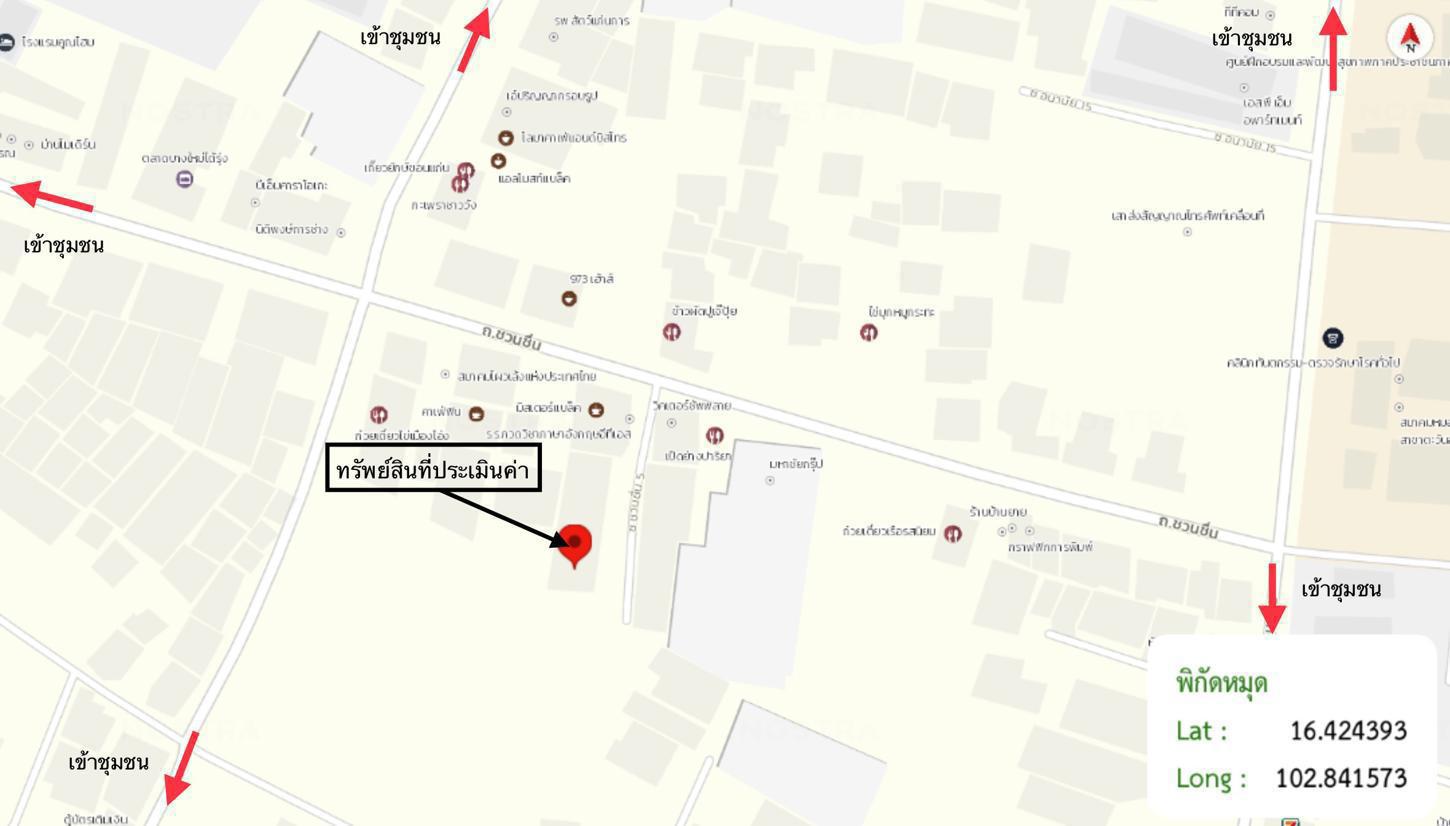The height and width of the screenshot is (826, 1450).
Task: Select the restaurant icon below วิคเตอร์ label
Action: click(x=714, y=435)
